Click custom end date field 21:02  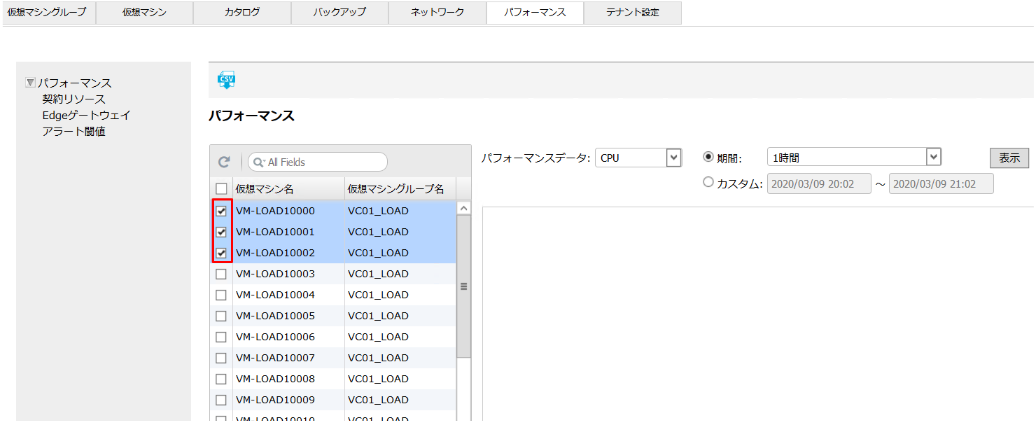tap(941, 184)
